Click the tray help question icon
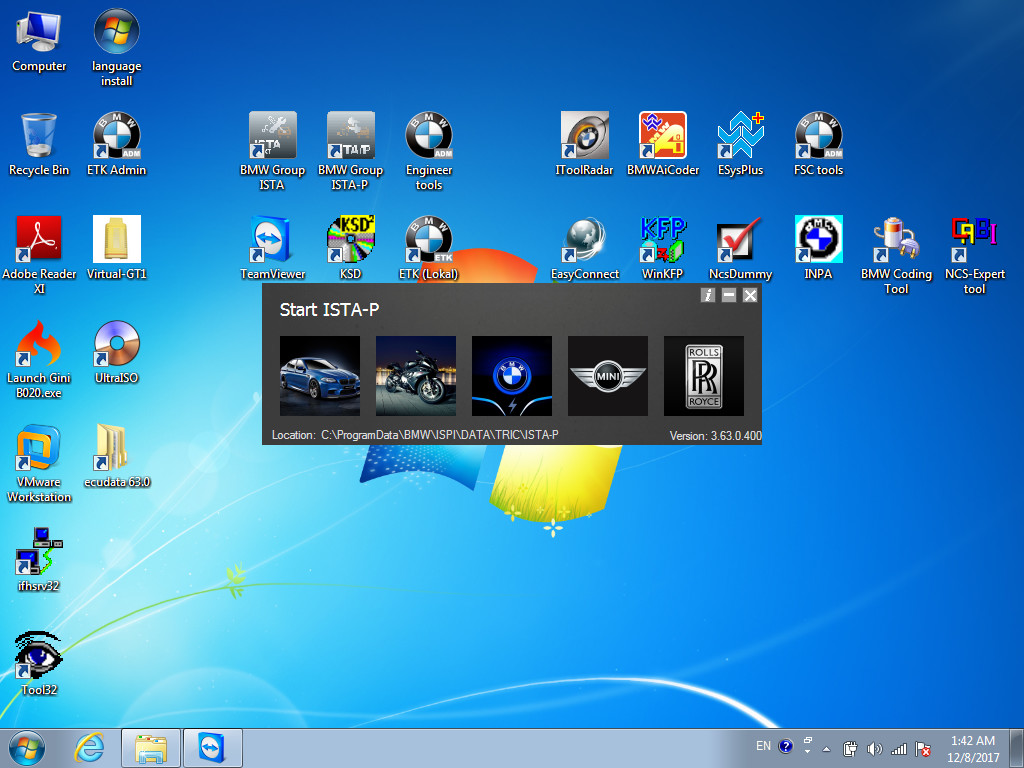The height and width of the screenshot is (768, 1024). (x=786, y=746)
